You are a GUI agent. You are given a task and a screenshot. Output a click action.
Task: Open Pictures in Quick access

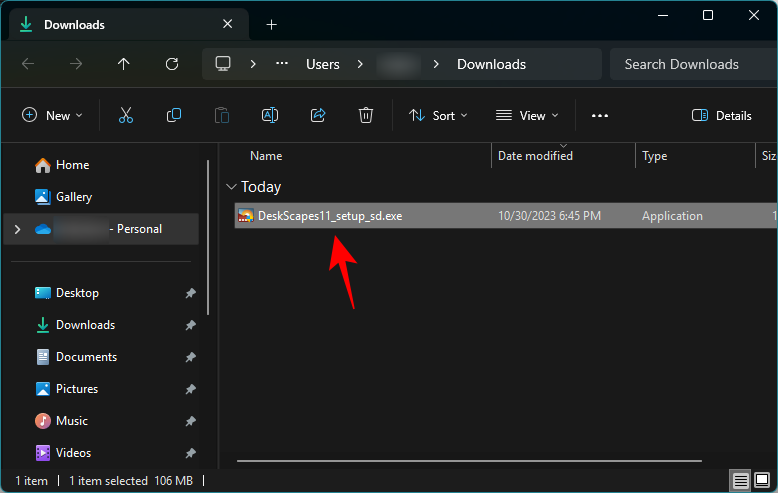click(x=66, y=389)
